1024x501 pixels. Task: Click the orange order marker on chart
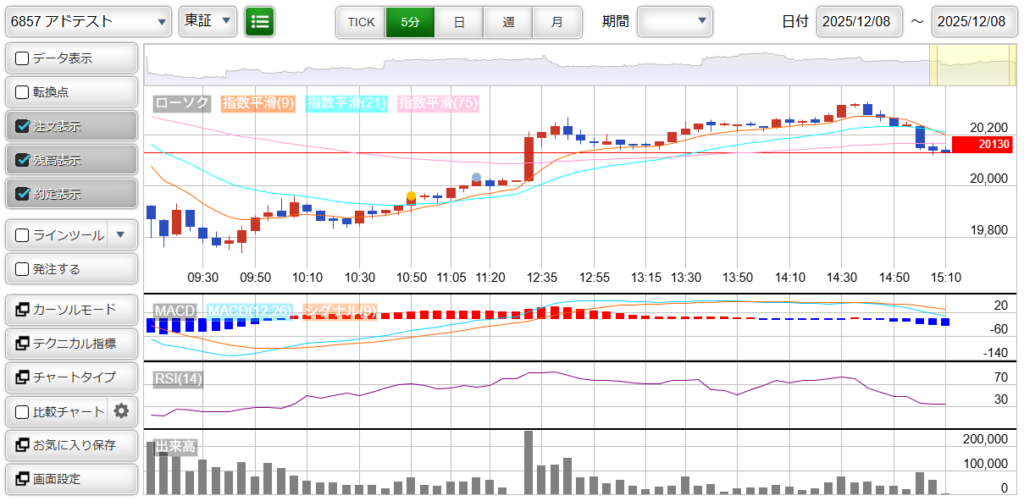coord(411,196)
